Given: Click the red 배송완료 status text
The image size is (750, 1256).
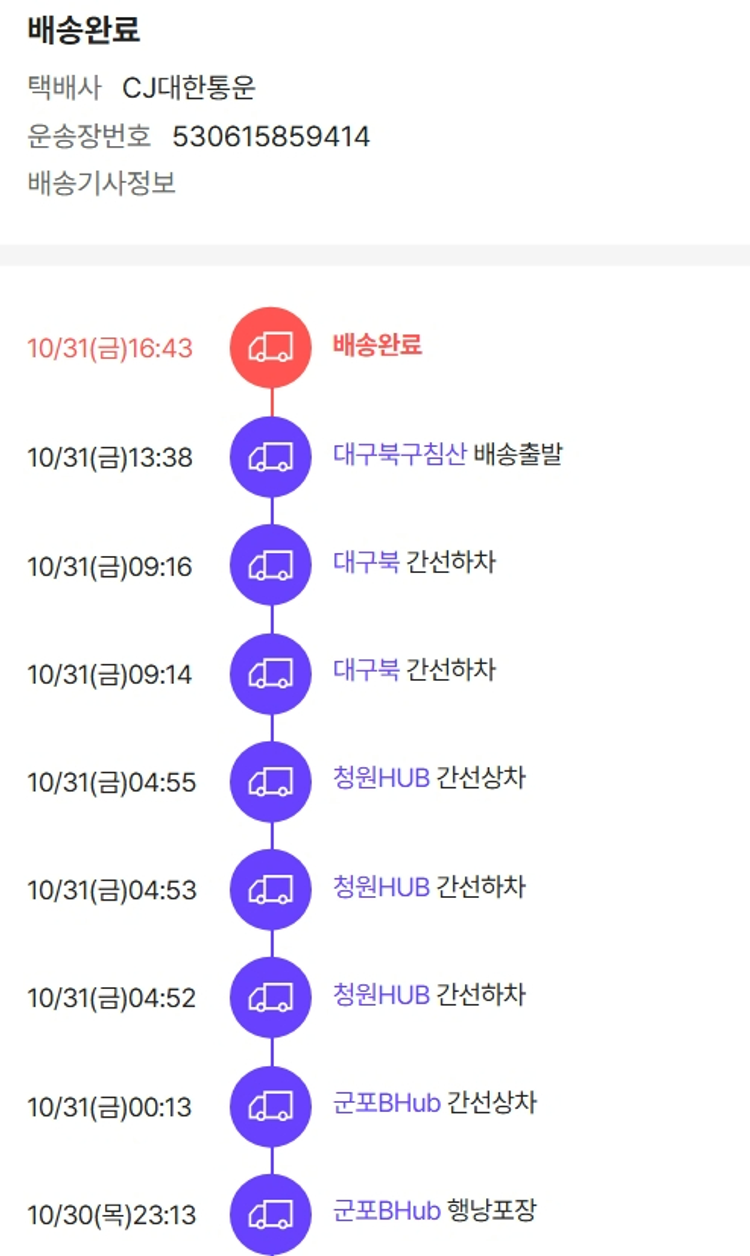Looking at the screenshot, I should coord(377,346).
